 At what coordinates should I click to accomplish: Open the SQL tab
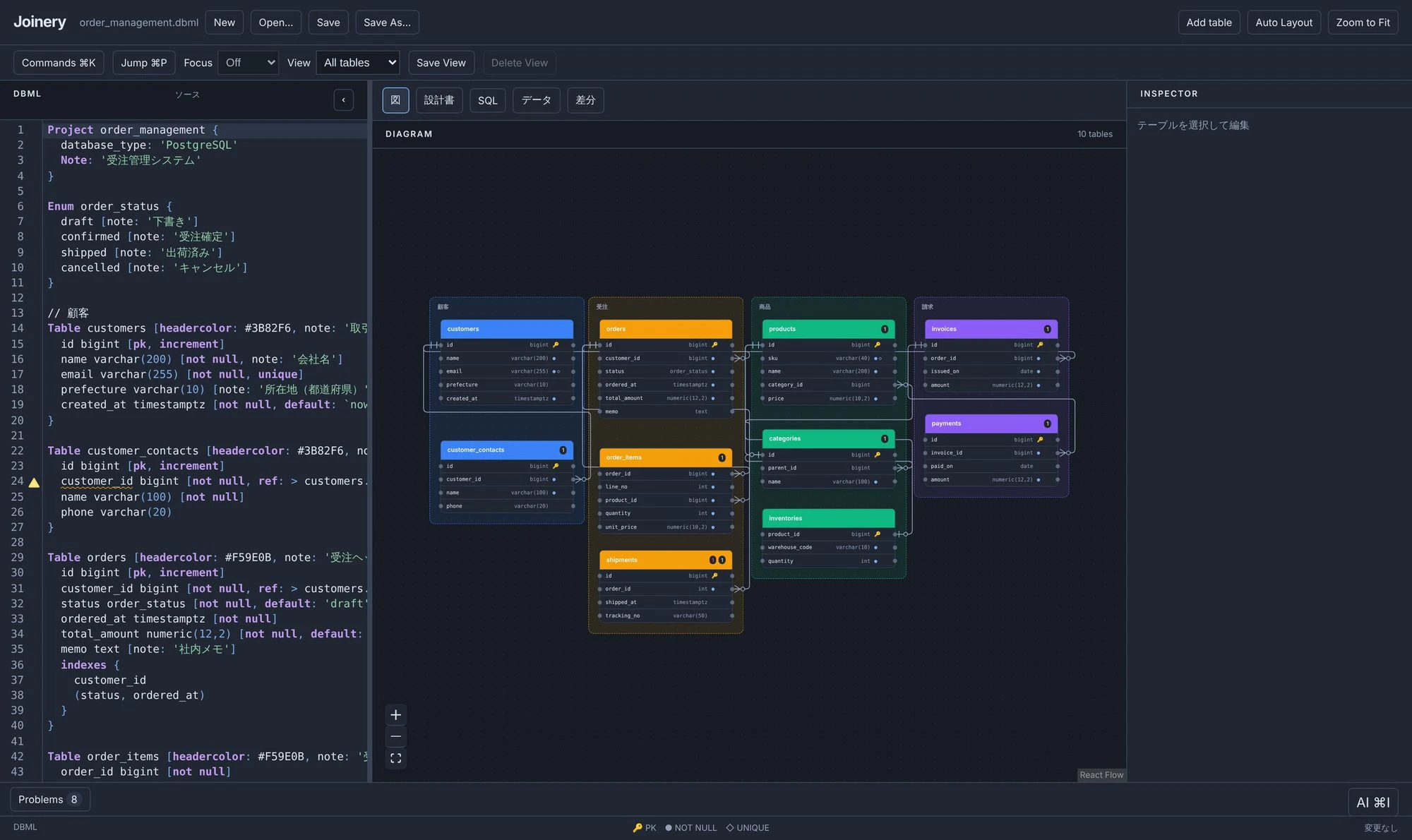point(488,100)
